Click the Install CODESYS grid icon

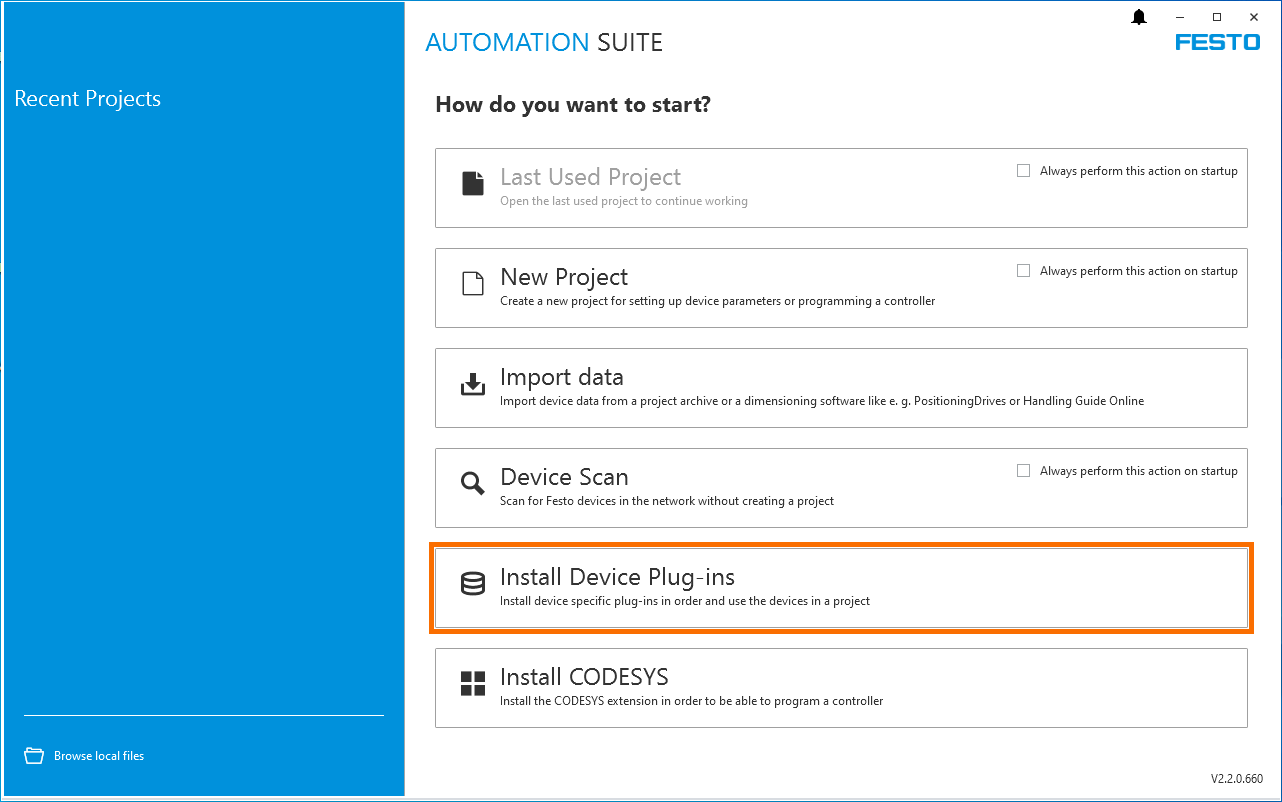472,683
